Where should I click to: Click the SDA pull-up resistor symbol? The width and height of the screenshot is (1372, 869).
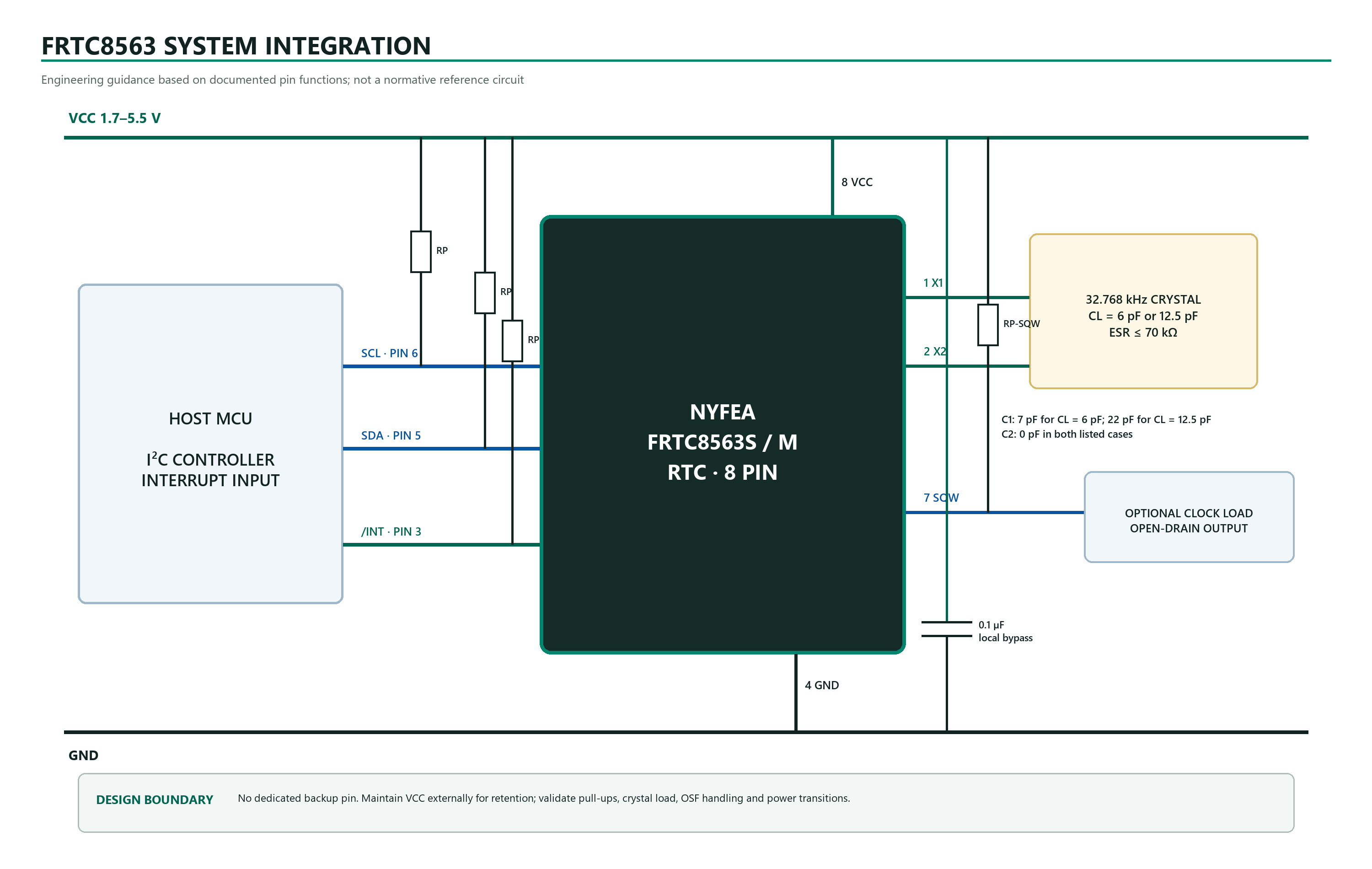pos(485,293)
